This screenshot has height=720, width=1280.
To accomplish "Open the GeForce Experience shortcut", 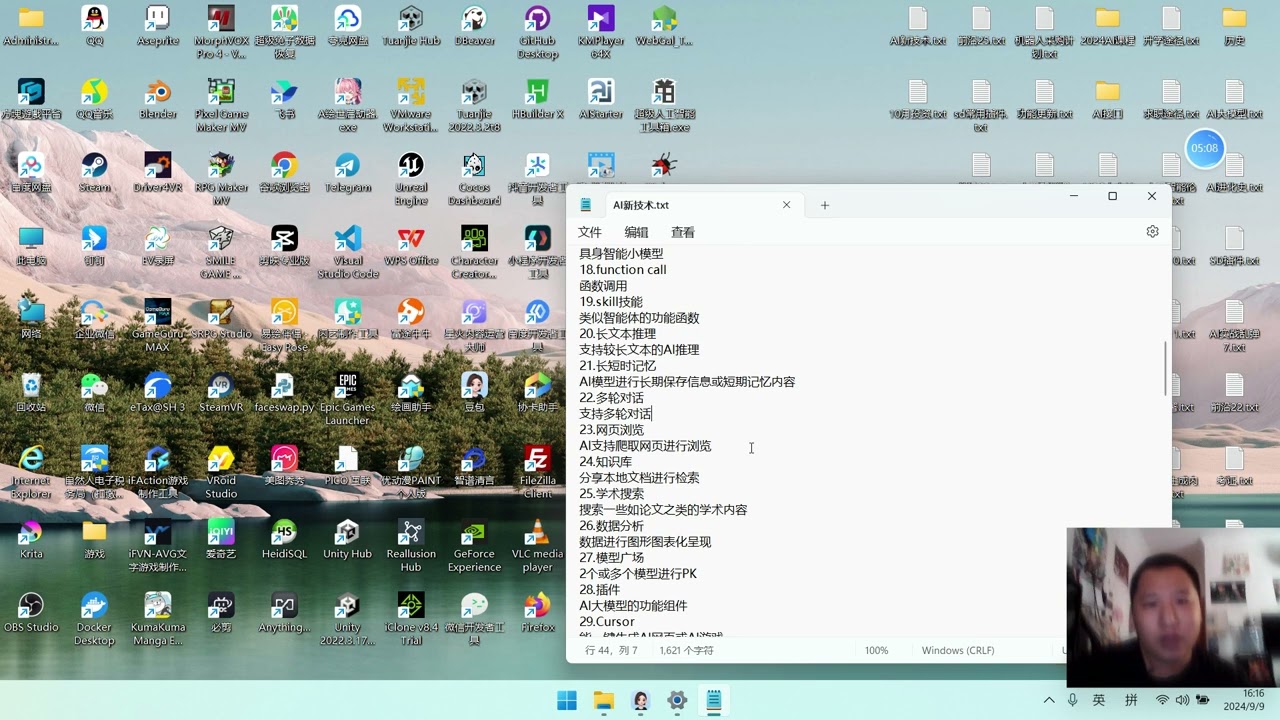I will coord(474,543).
